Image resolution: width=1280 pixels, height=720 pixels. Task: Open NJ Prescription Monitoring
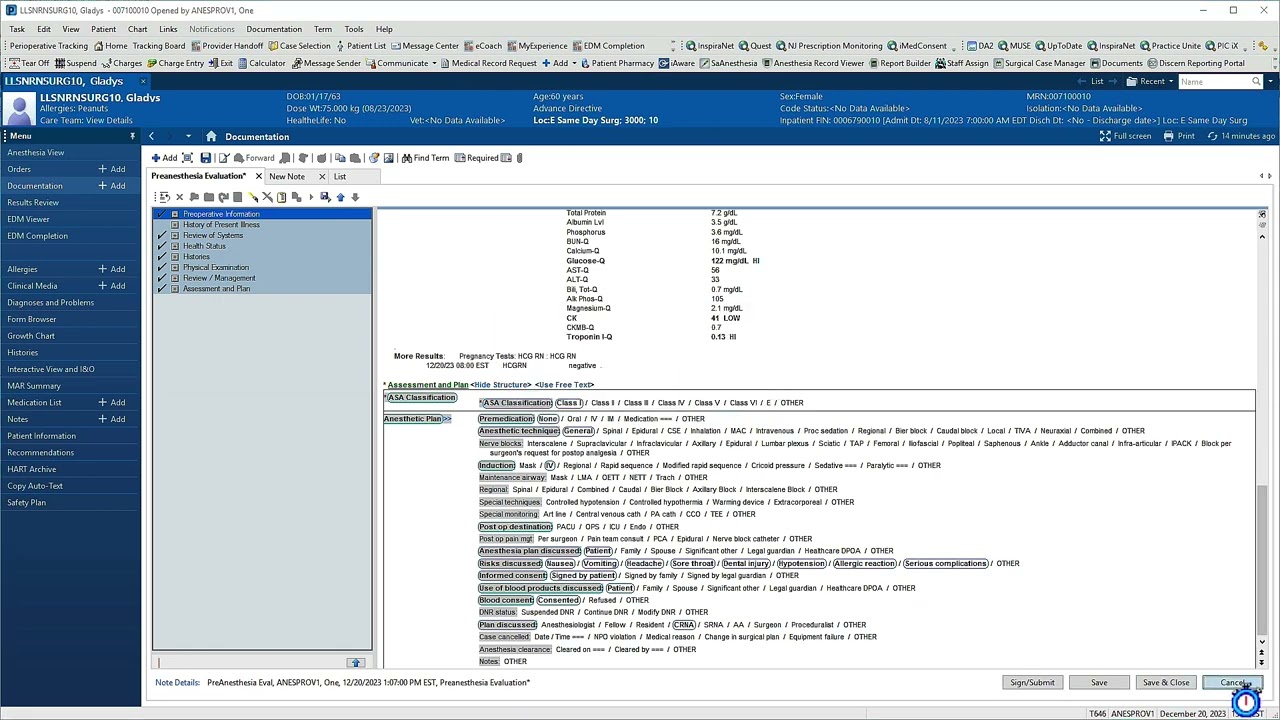pyautogui.click(x=829, y=46)
